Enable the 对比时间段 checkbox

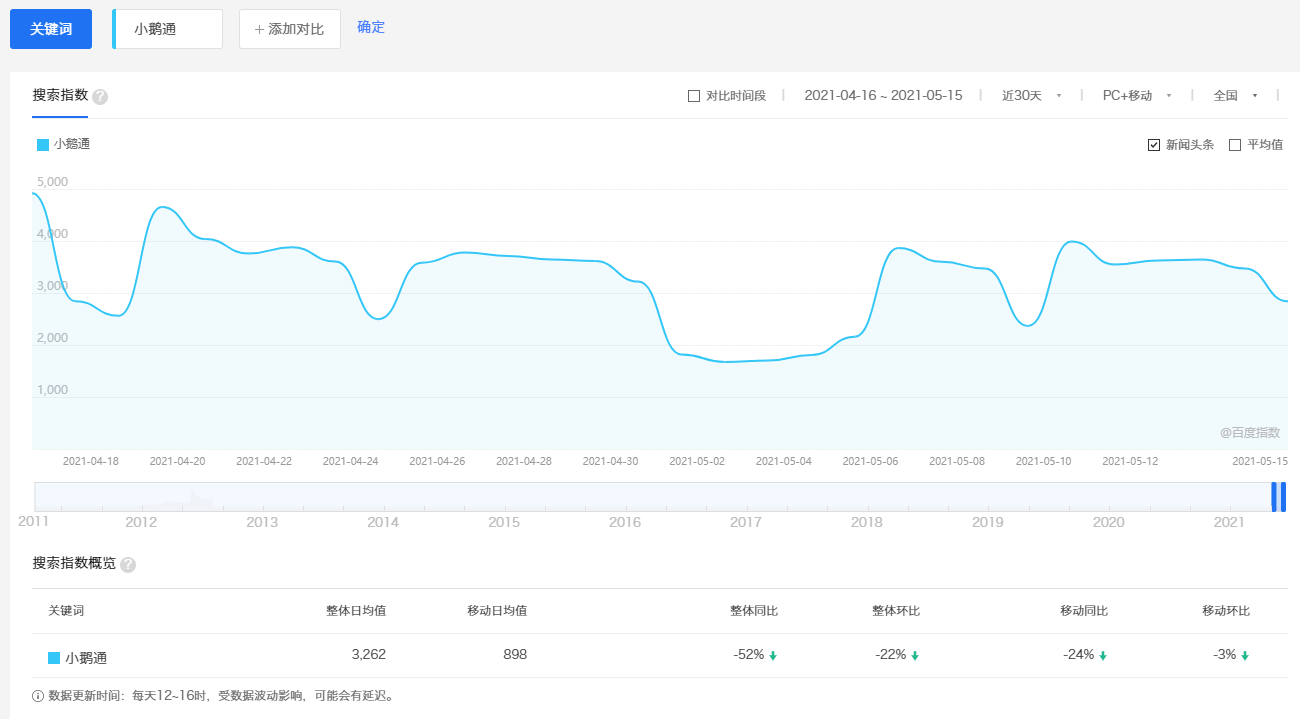(x=694, y=96)
